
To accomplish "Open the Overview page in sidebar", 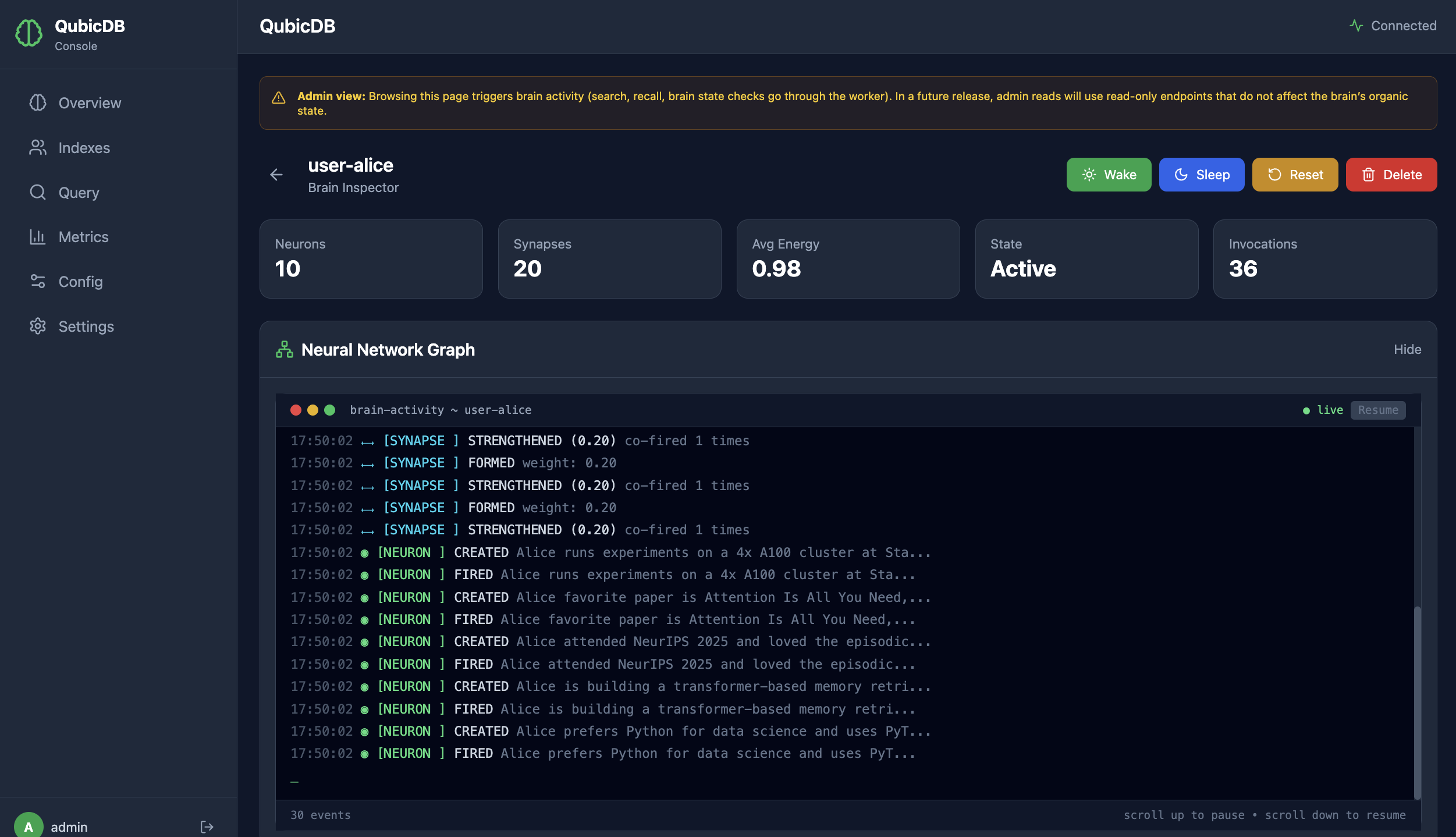I will (x=90, y=103).
